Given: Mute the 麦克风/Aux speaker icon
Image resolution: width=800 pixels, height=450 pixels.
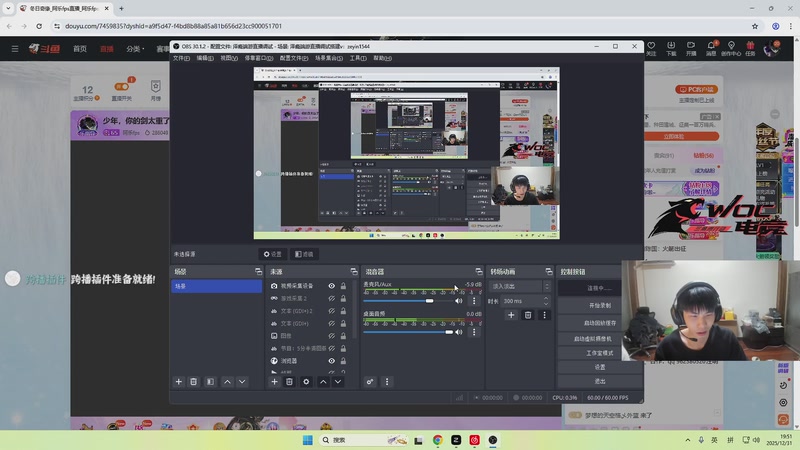Looking at the screenshot, I should (459, 301).
